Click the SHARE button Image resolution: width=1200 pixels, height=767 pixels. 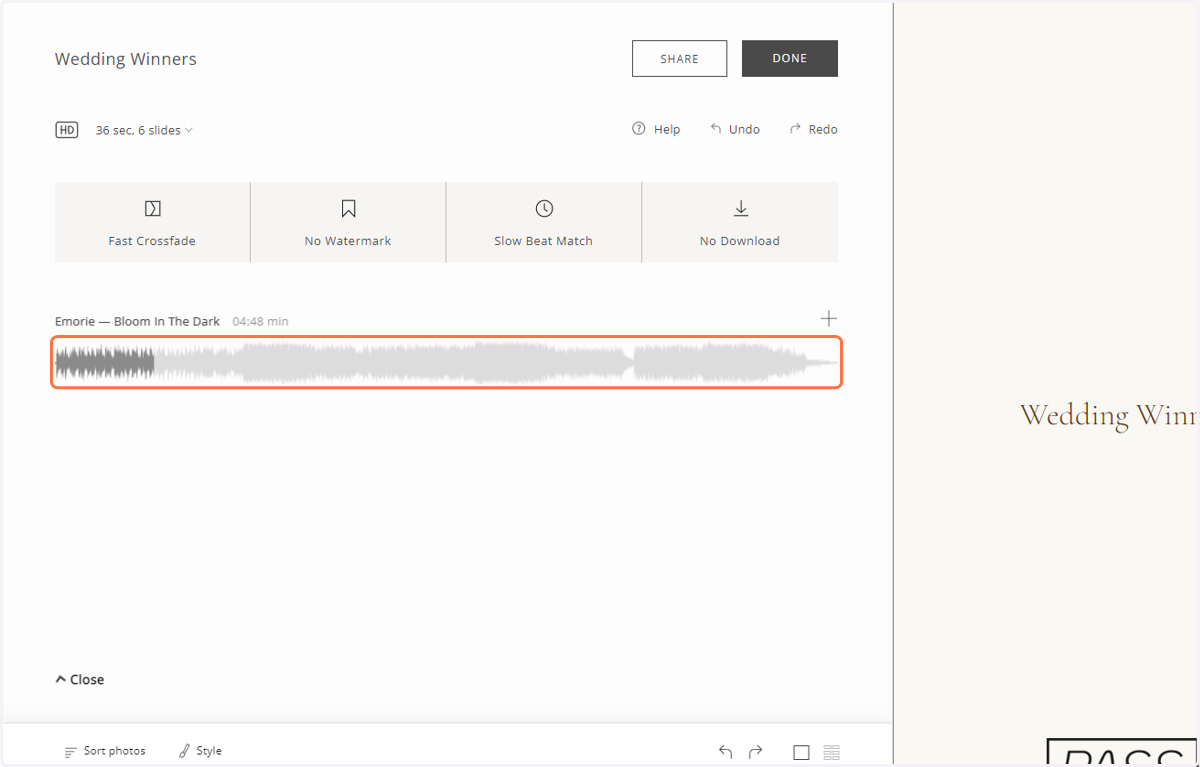point(679,58)
